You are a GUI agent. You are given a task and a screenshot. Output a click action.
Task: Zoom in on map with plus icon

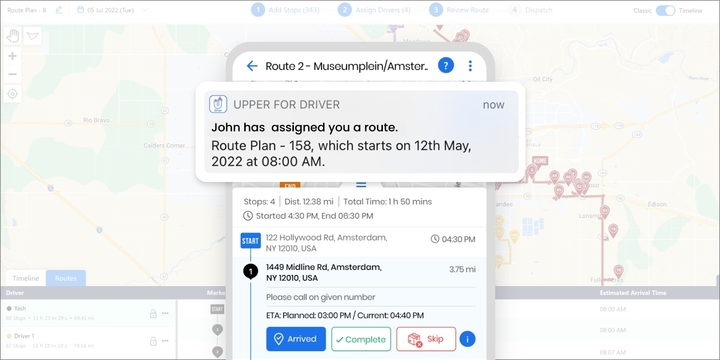click(13, 56)
